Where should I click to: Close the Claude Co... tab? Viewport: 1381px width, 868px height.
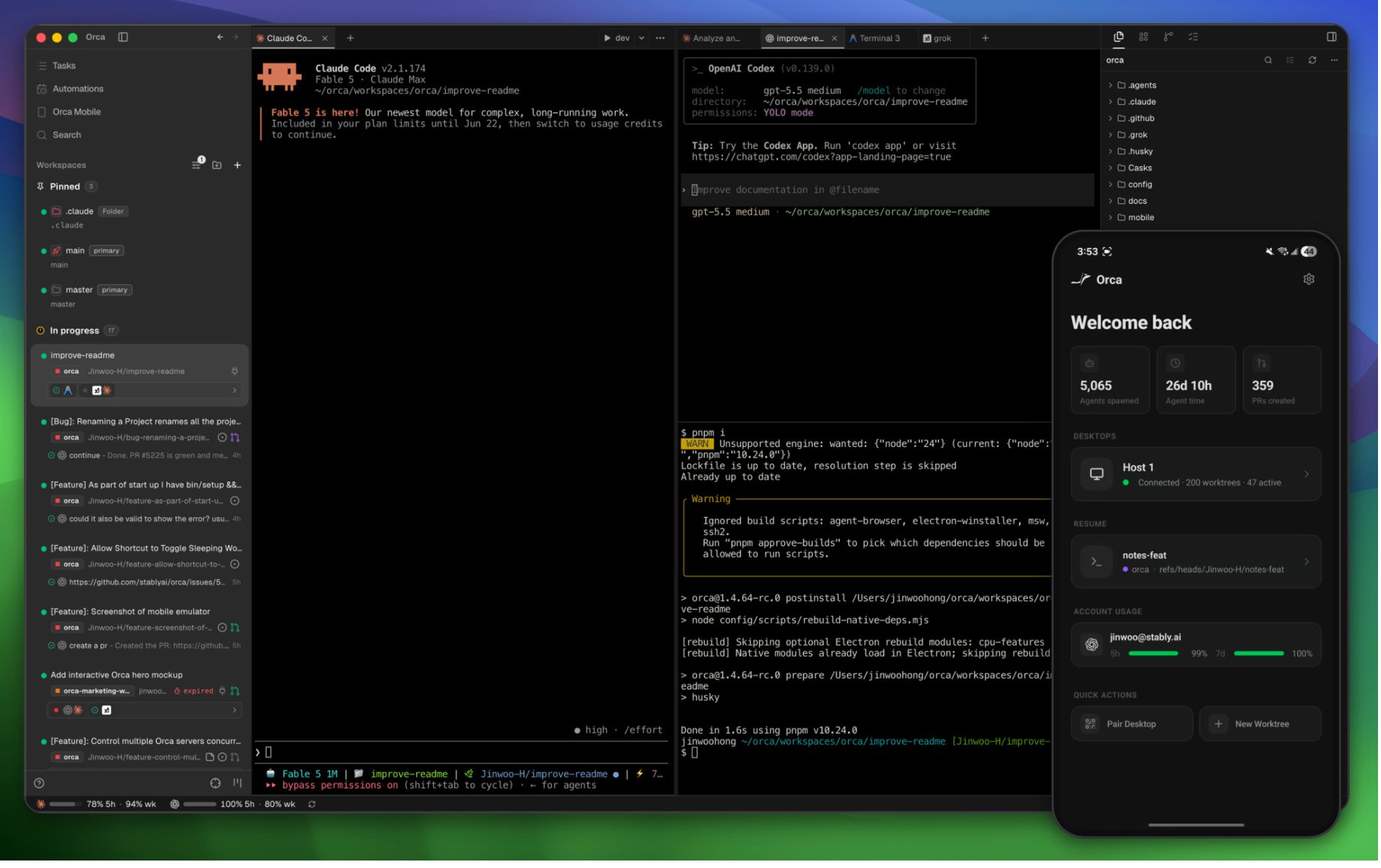(325, 38)
